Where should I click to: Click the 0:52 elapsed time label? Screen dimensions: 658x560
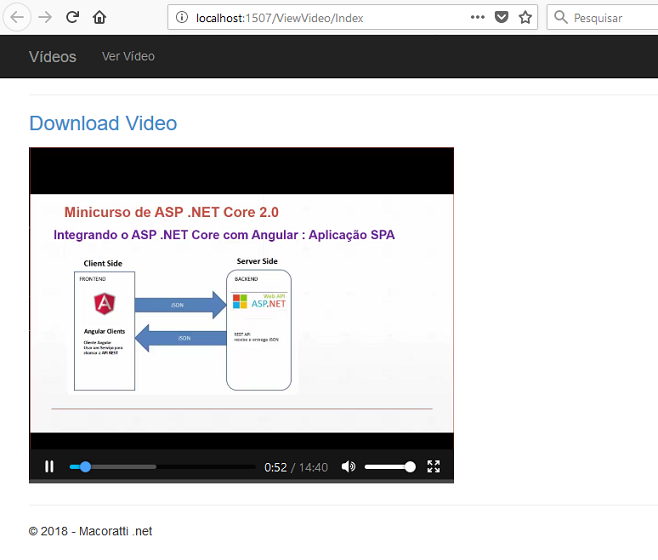point(275,467)
